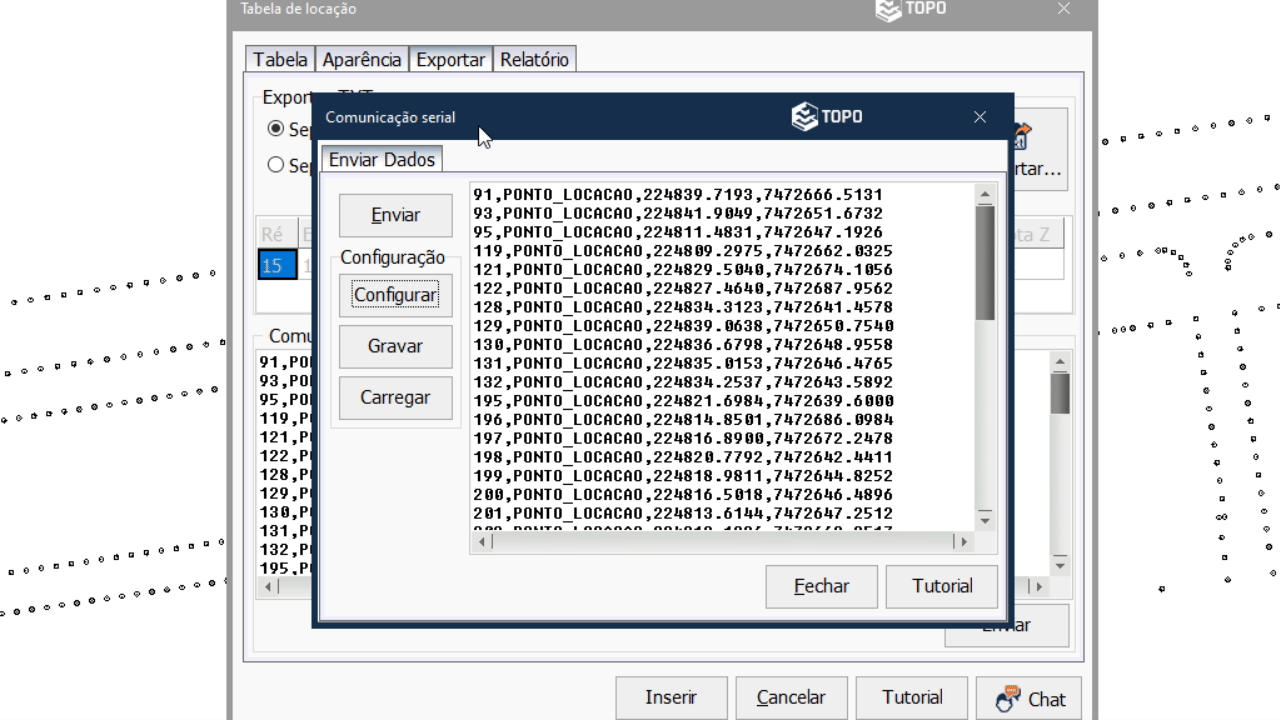The height and width of the screenshot is (720, 1280).
Task: Select the Enviar Dados tab
Action: pos(382,159)
